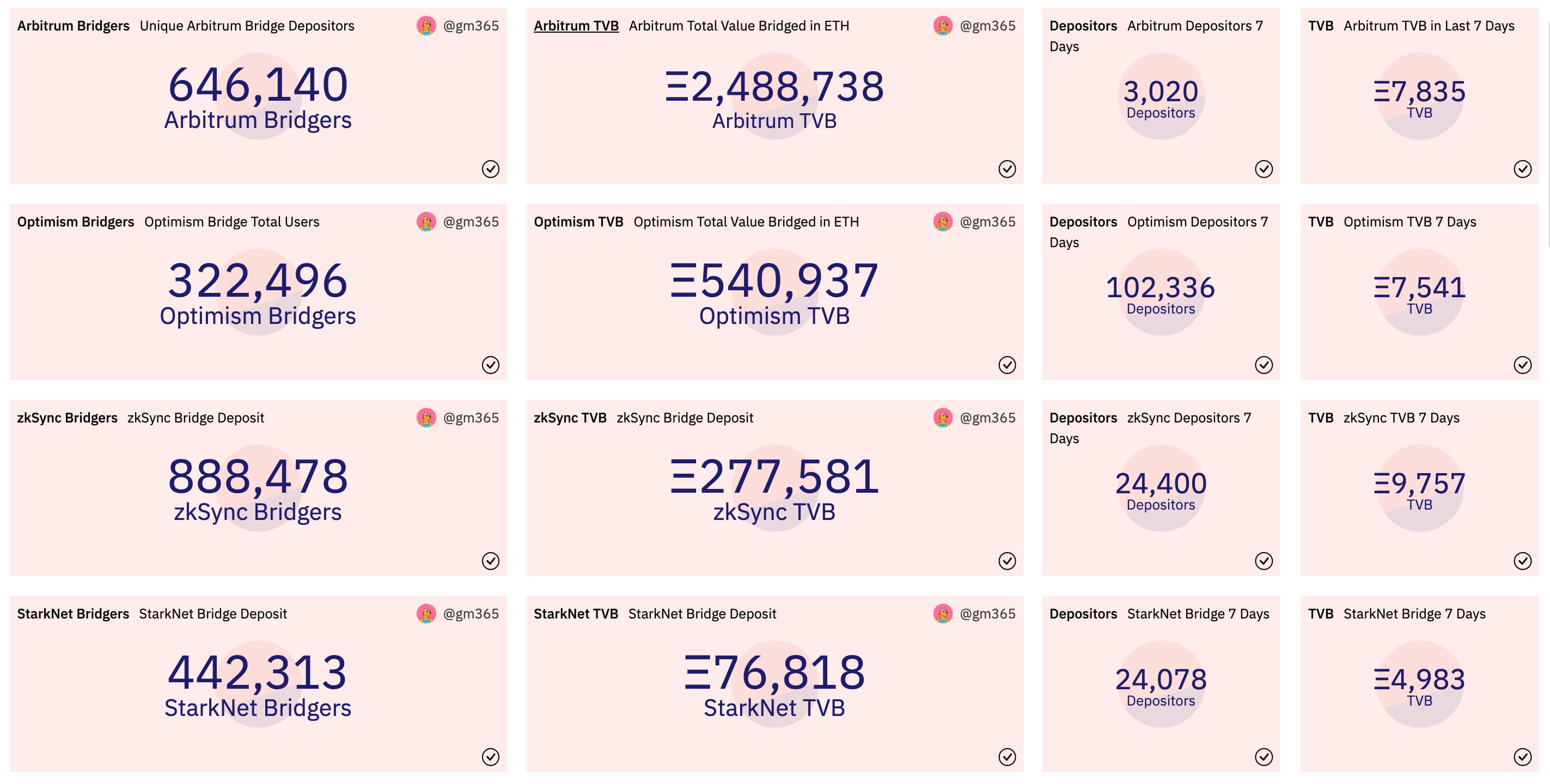Click the Ξ540,937 Optimism TVB counter value
The width and height of the screenshot is (1550, 784).
click(774, 281)
